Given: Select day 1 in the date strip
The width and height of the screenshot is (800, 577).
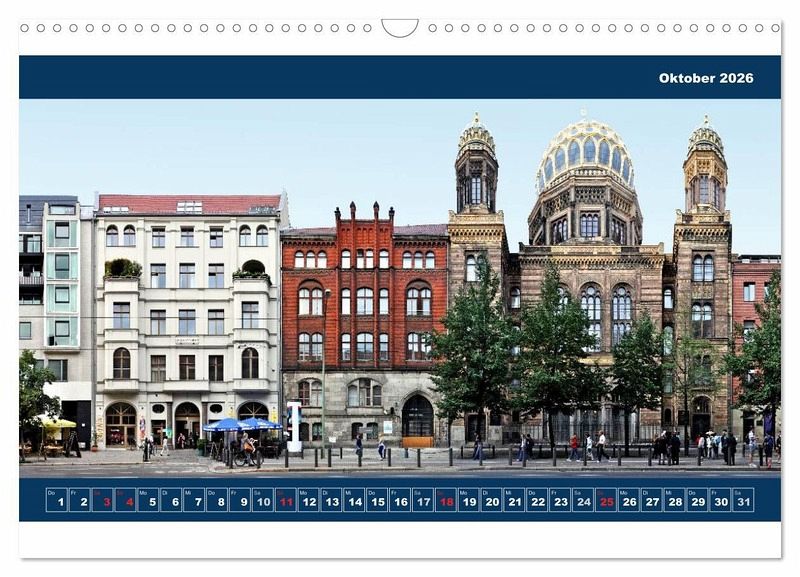Looking at the screenshot, I should (x=57, y=500).
